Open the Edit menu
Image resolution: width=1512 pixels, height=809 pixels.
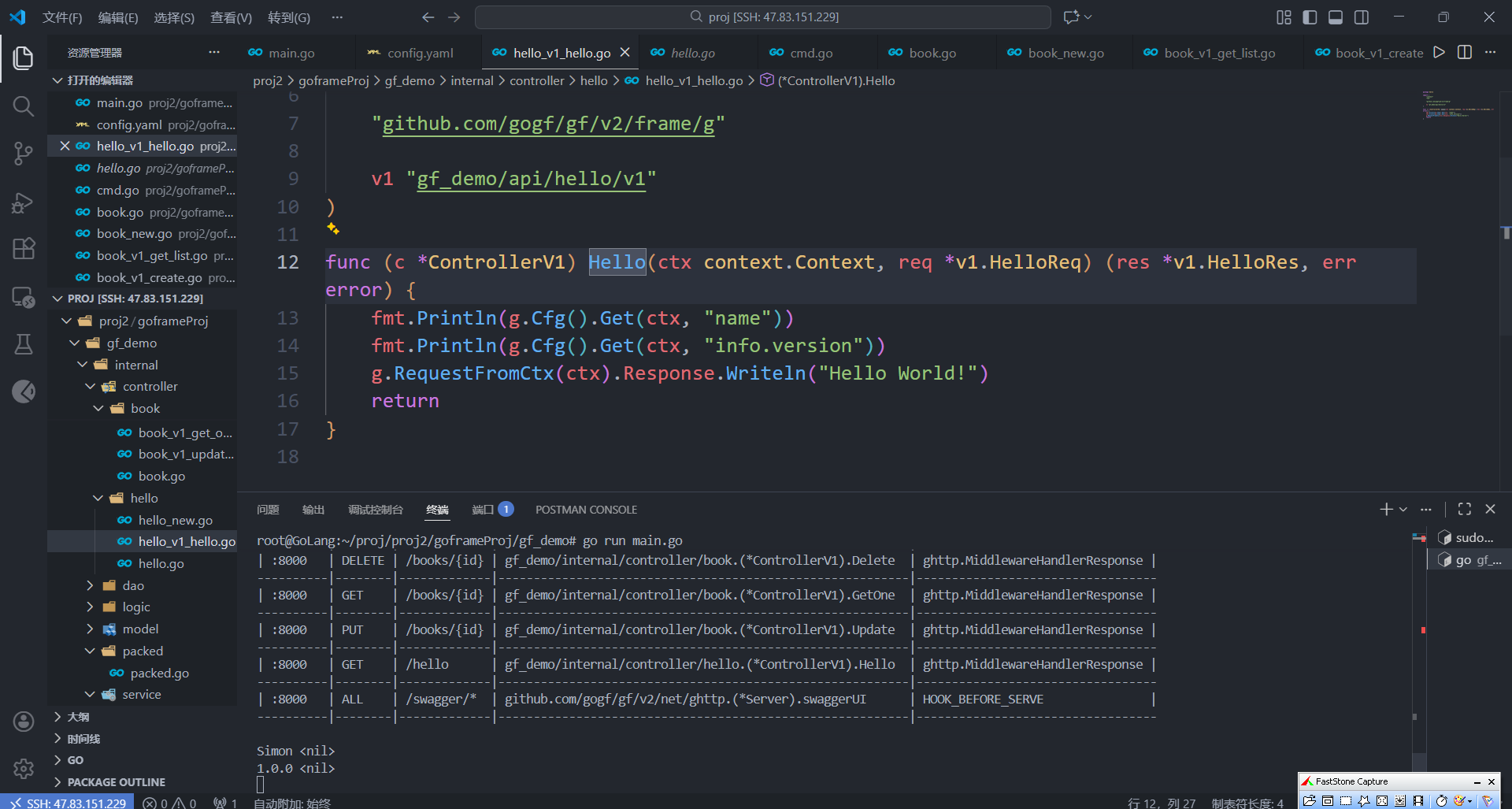(118, 17)
